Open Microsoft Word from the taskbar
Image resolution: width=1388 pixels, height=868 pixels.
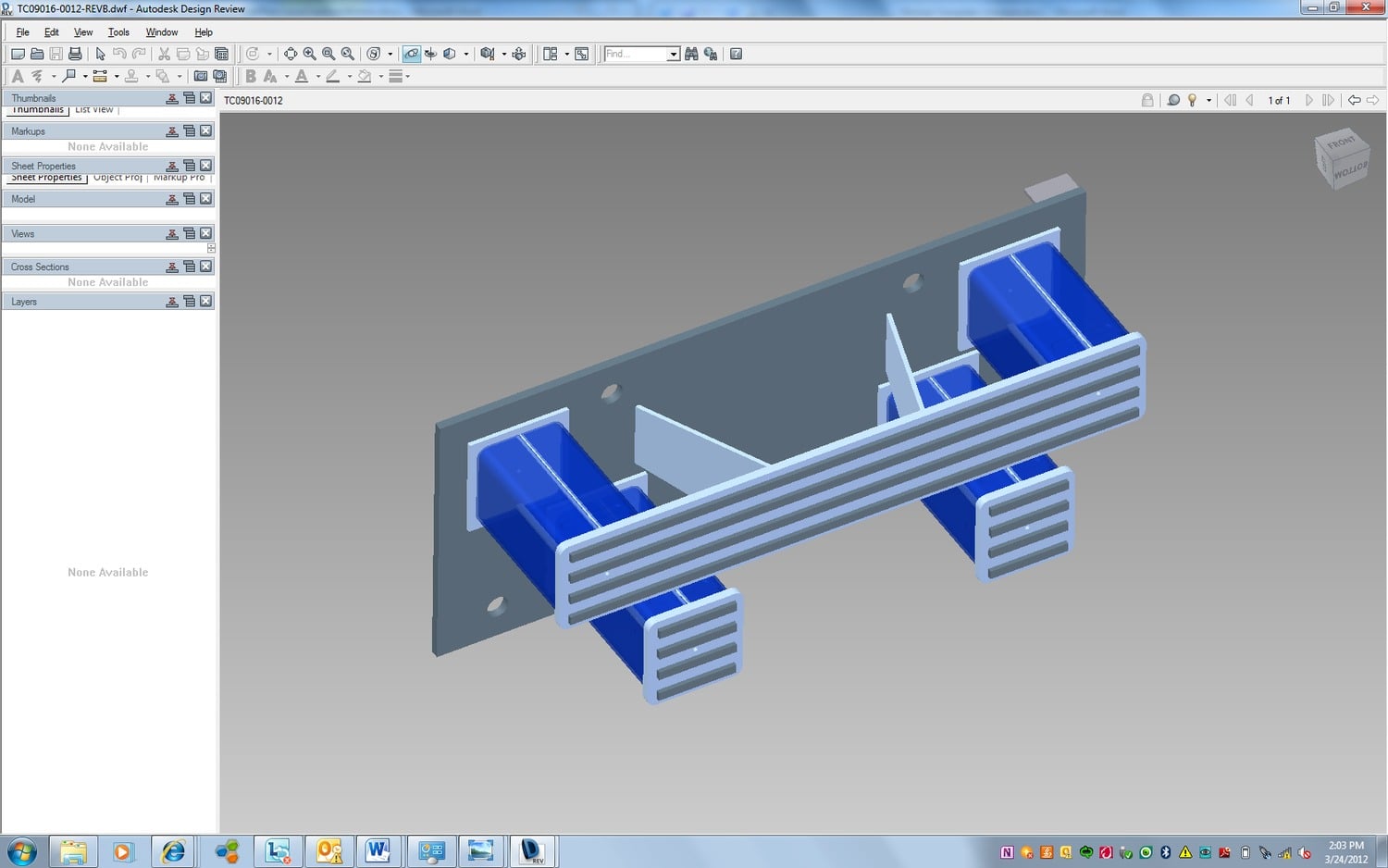click(x=378, y=850)
